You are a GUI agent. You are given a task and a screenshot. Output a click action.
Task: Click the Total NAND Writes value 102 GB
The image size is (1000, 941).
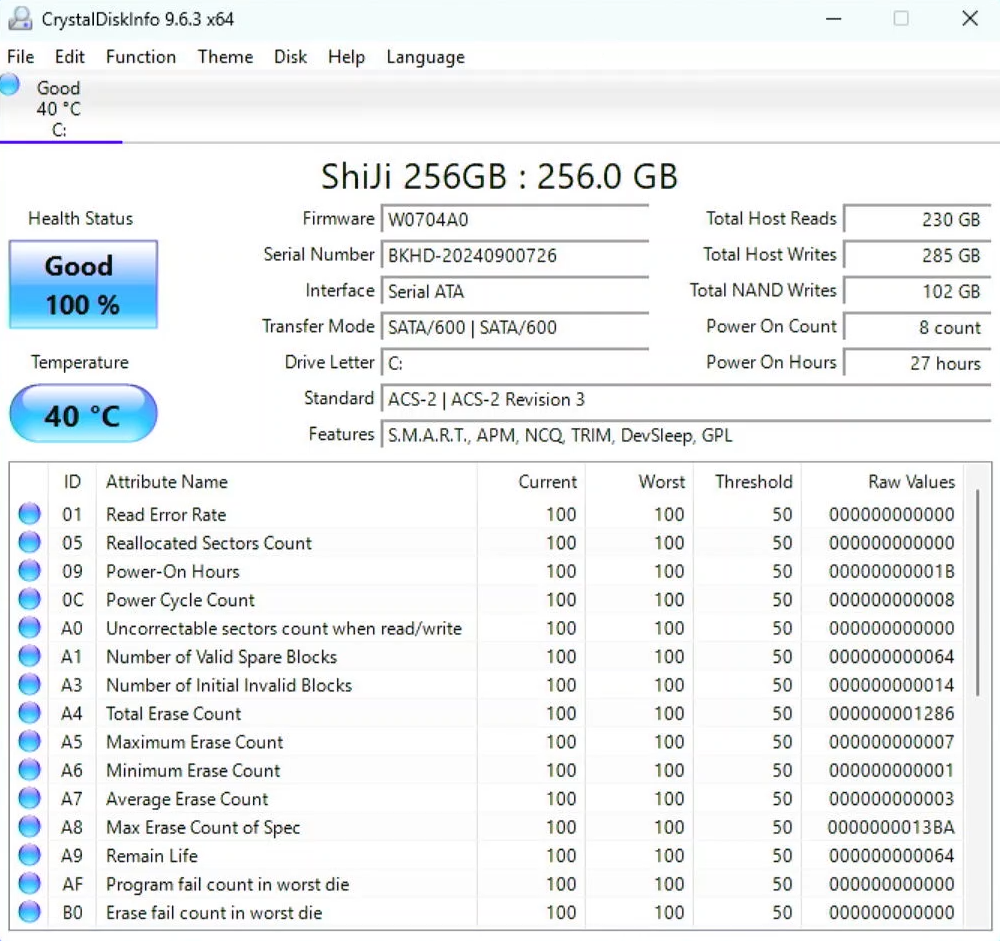pyautogui.click(x=918, y=291)
